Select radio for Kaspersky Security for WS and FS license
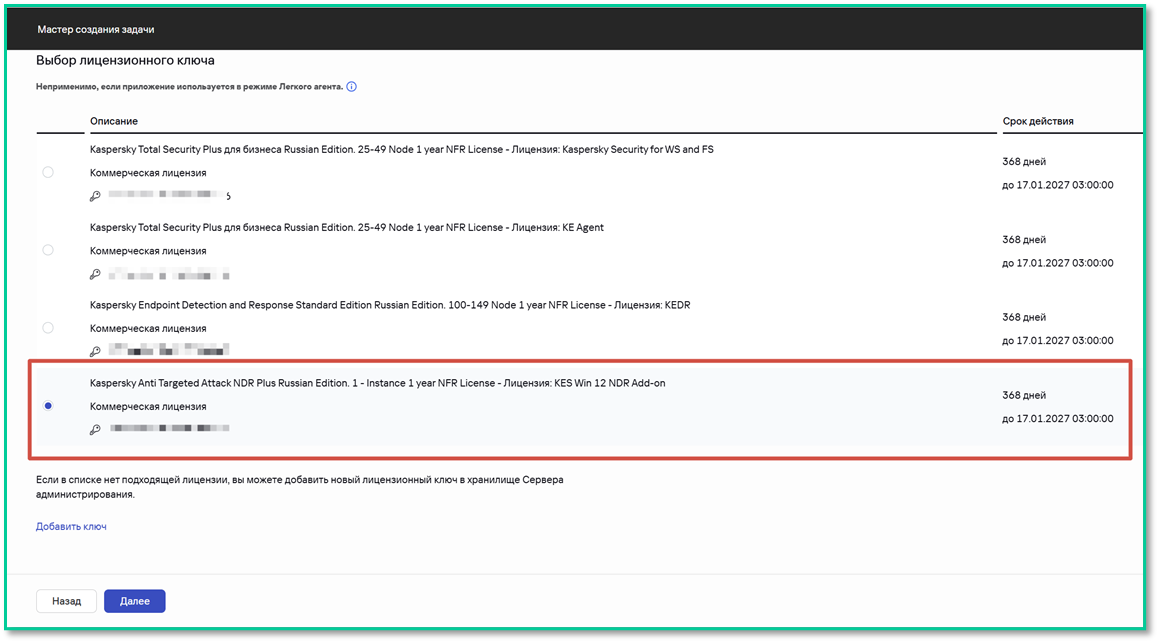This screenshot has width=1159, height=643. pyautogui.click(x=48, y=172)
